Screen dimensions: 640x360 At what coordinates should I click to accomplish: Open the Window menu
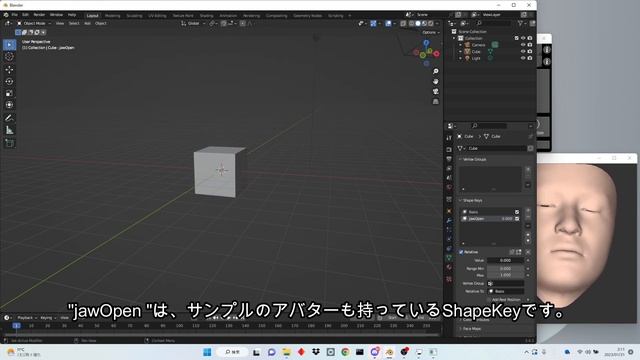56,15
